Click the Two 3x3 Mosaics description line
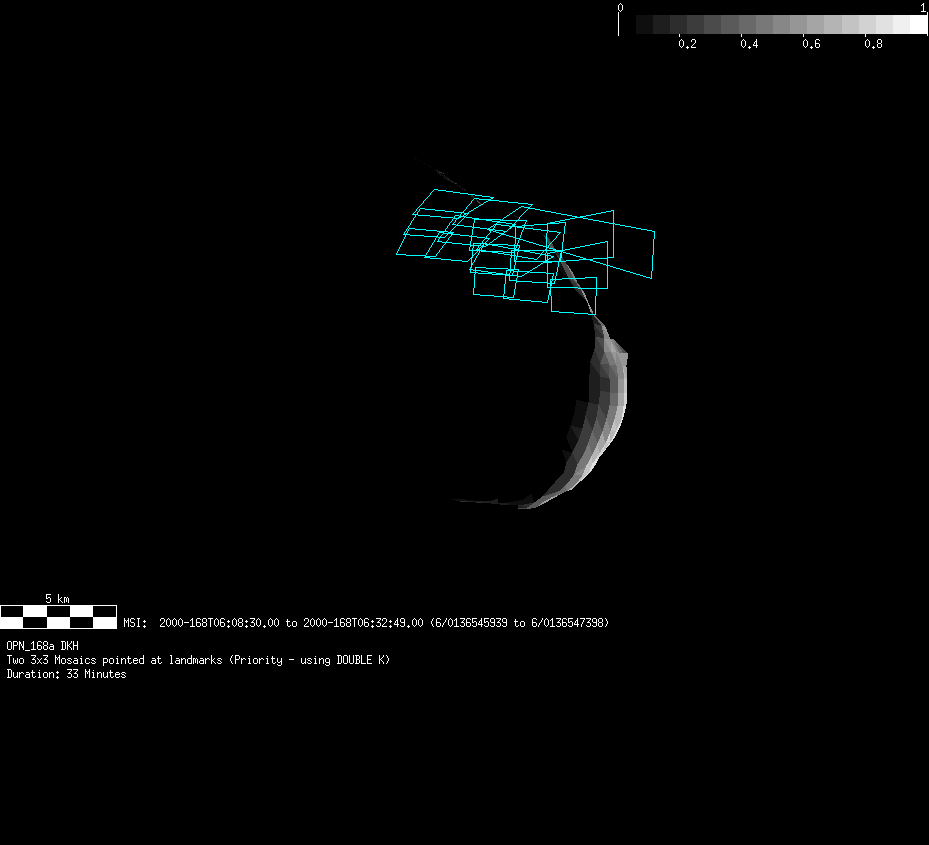This screenshot has width=929, height=845. click(198, 660)
